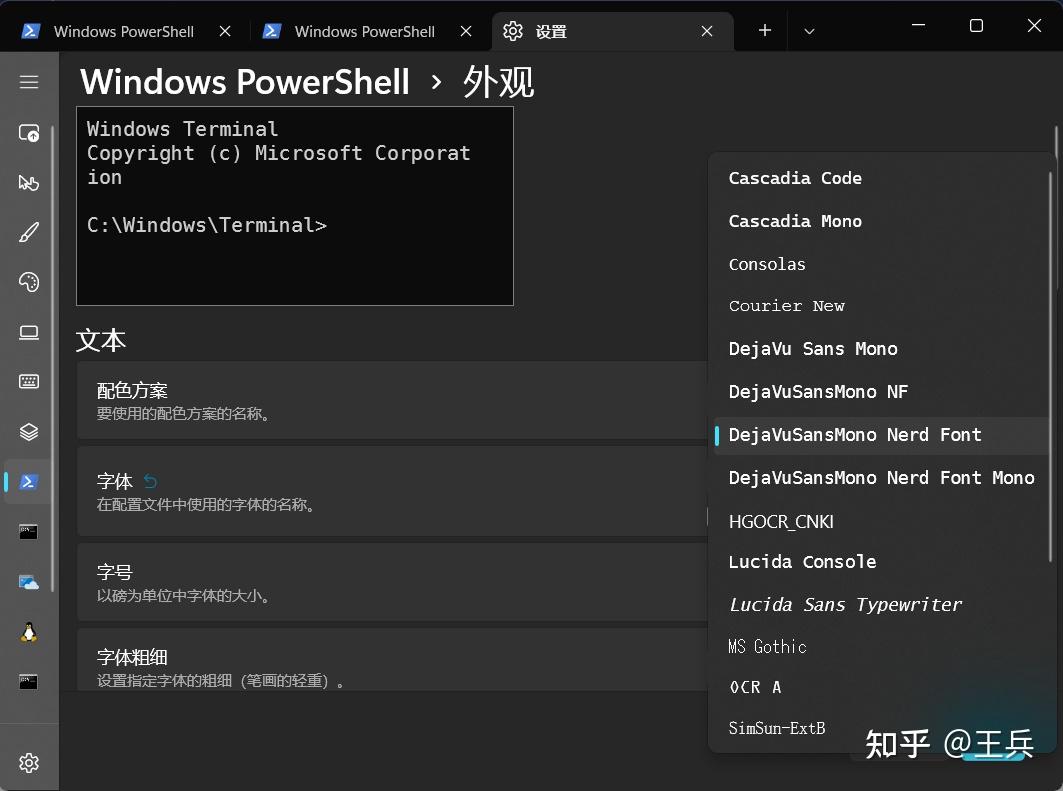
Task: Click the font list scrollbar
Action: click(x=1050, y=367)
